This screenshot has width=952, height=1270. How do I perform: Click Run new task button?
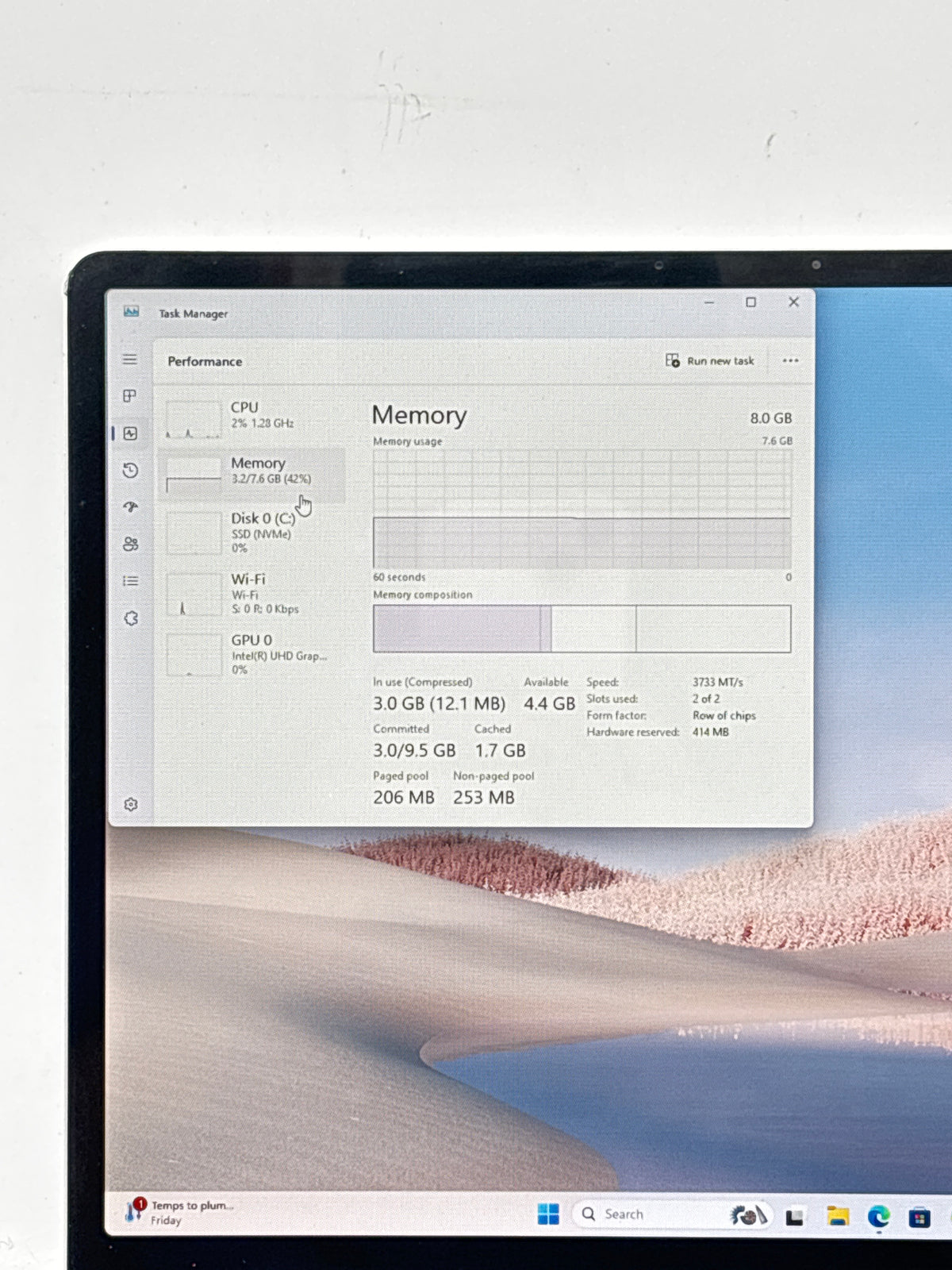(x=709, y=361)
